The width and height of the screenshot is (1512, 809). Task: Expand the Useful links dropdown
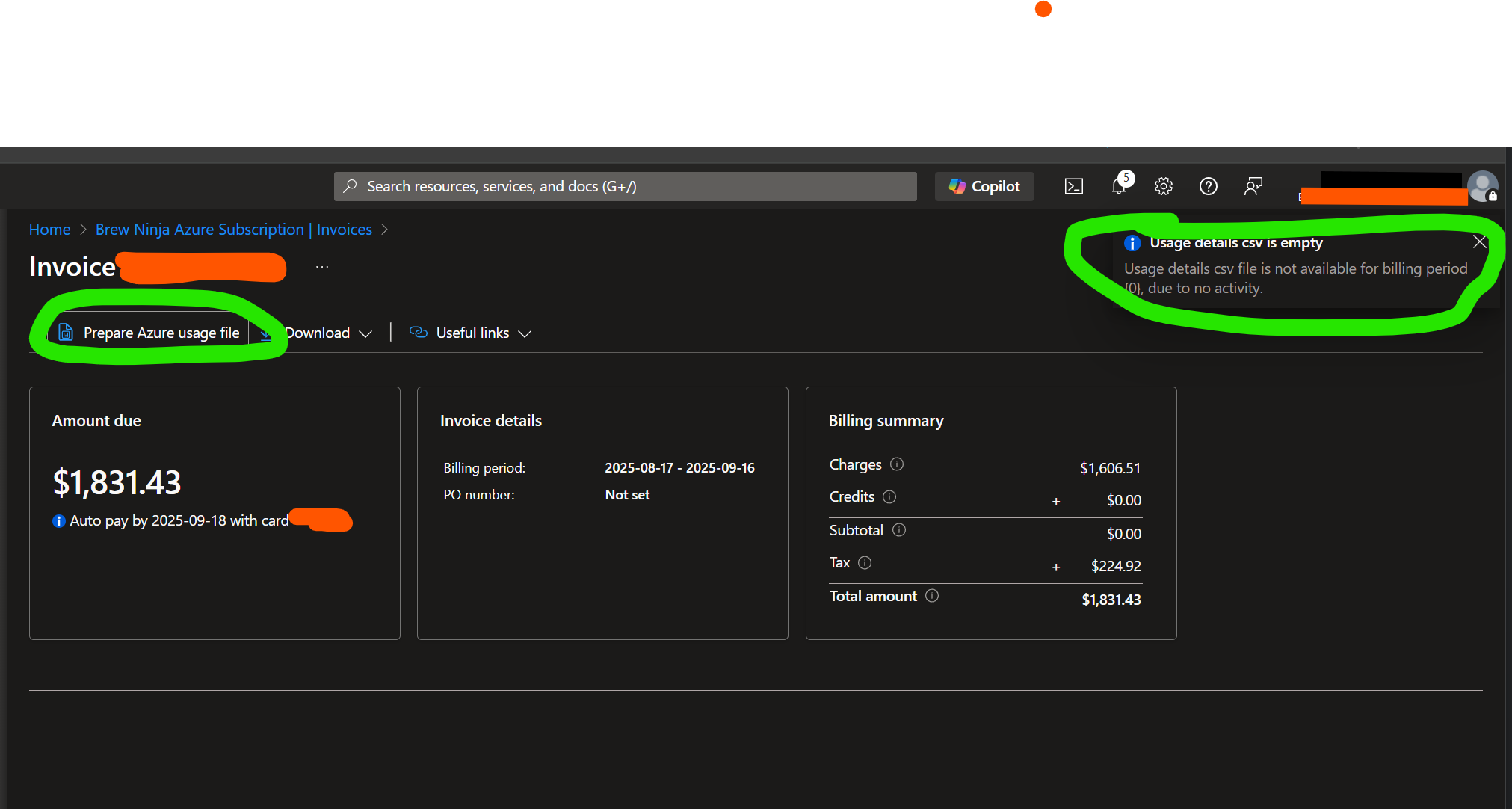click(x=471, y=333)
